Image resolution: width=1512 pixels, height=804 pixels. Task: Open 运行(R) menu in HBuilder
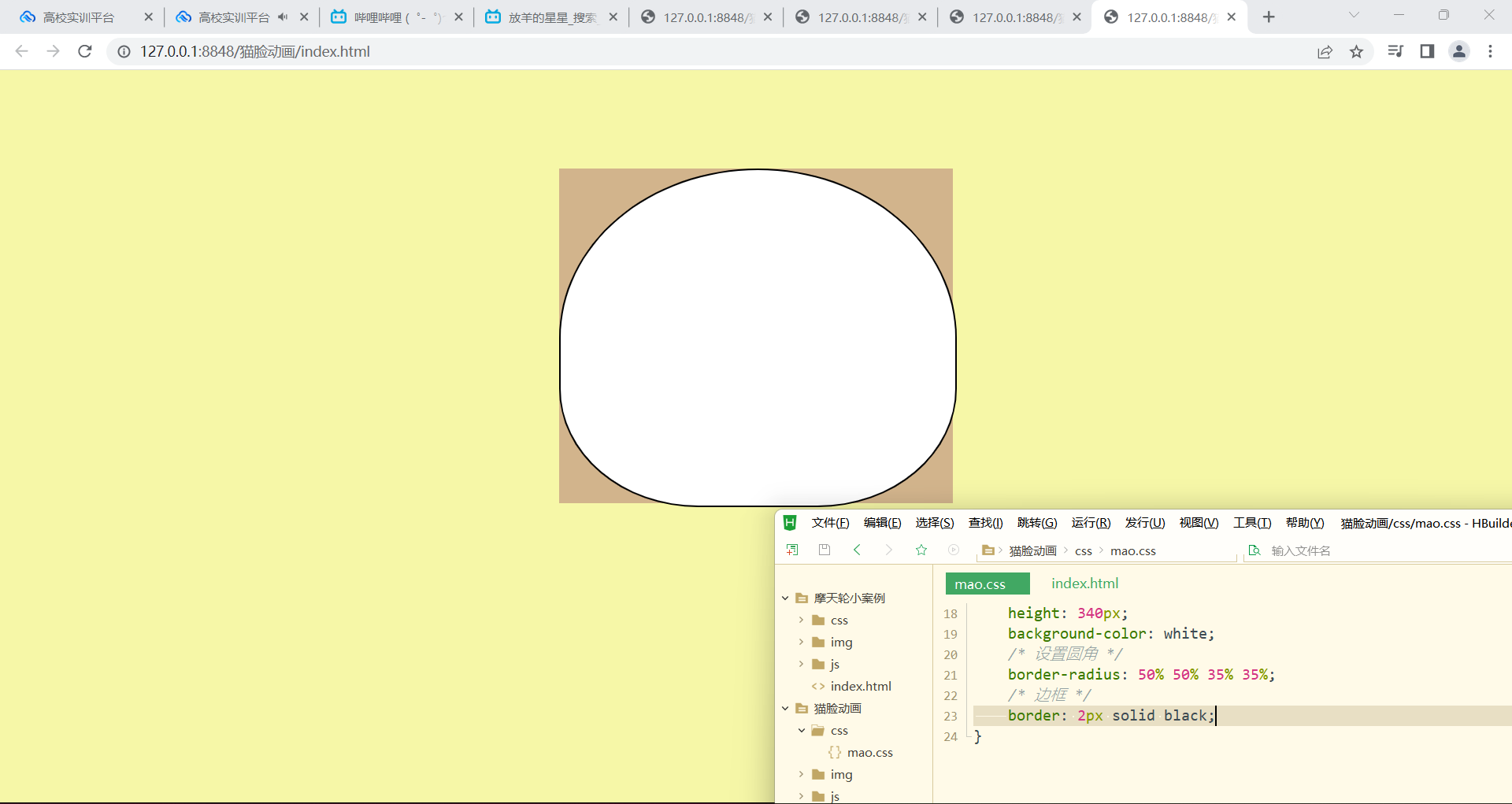[x=1091, y=523]
